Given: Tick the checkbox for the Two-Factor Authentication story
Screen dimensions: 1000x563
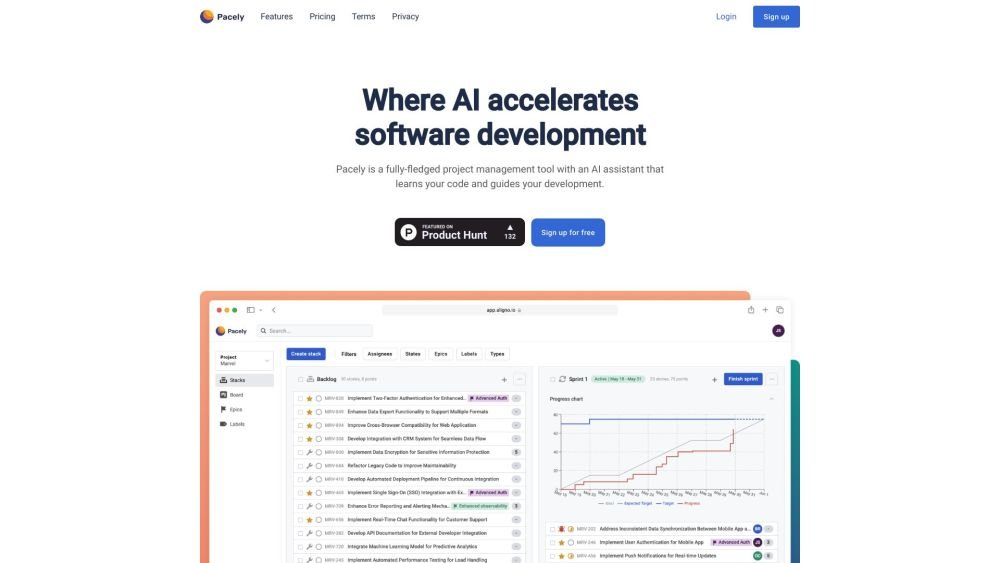Looking at the screenshot, I should click(300, 398).
